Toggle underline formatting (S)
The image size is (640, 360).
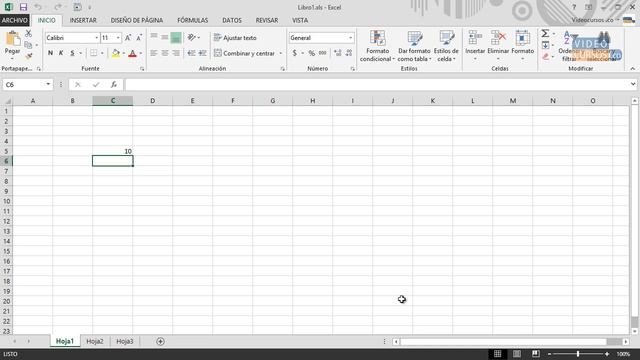click(x=72, y=53)
